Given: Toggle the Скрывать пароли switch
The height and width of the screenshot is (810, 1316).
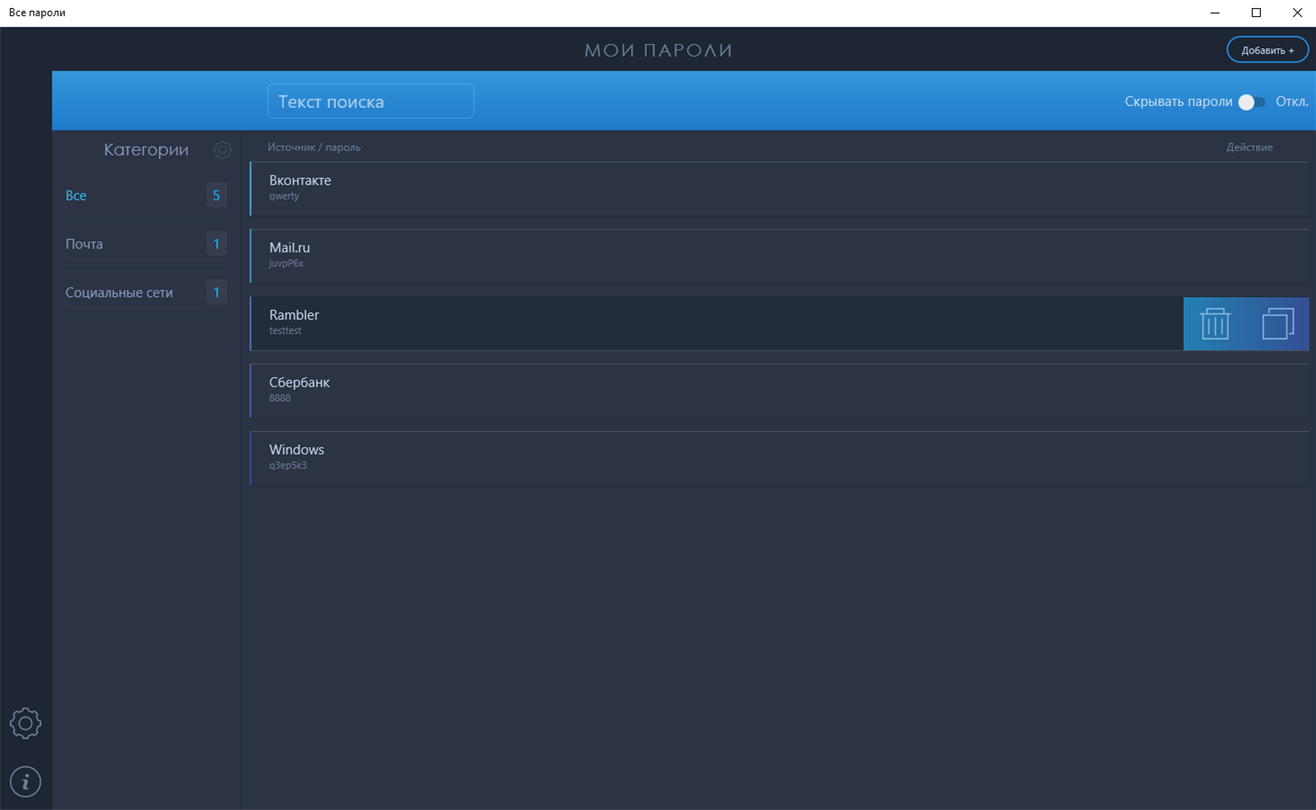Looking at the screenshot, I should [1252, 102].
